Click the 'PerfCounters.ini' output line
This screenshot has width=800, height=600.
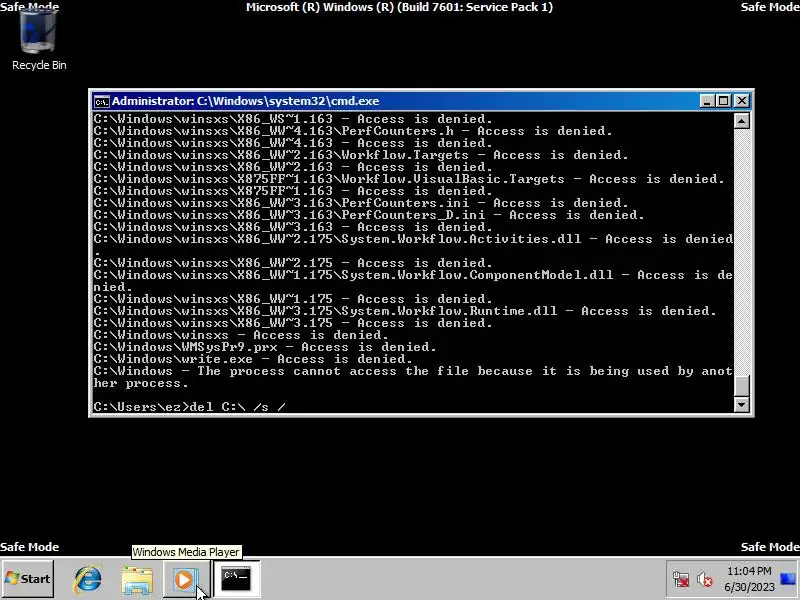pyautogui.click(x=361, y=203)
